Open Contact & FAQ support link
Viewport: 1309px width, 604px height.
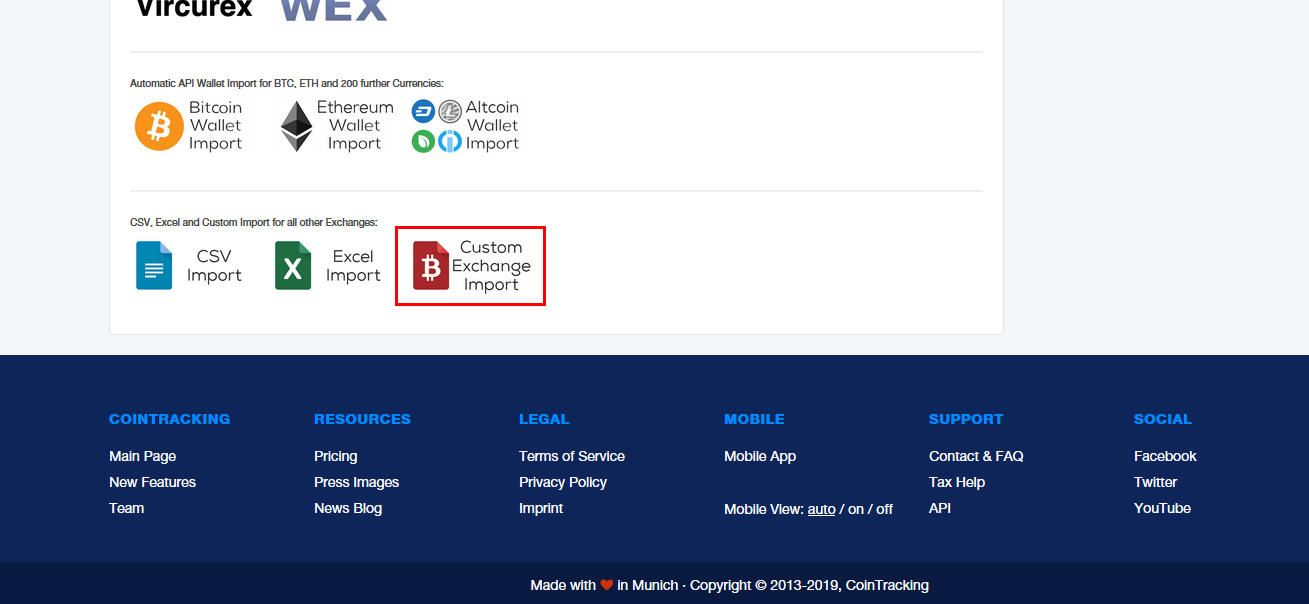click(x=976, y=456)
